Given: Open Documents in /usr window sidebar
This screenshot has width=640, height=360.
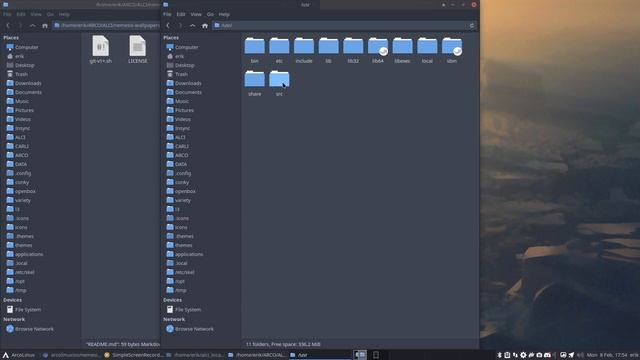Looking at the screenshot, I should pyautogui.click(x=184, y=92).
